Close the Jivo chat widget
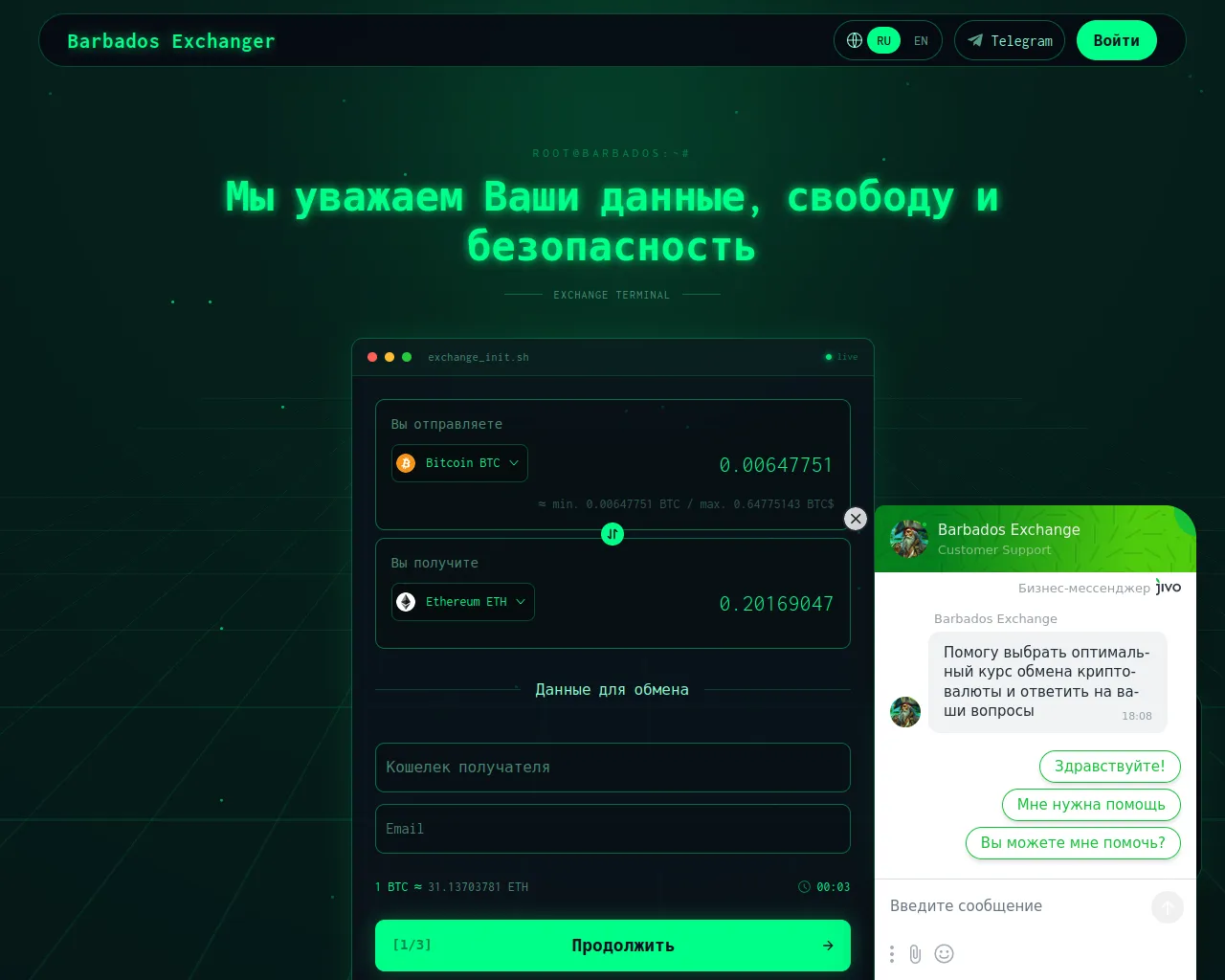The width and height of the screenshot is (1225, 980). [x=856, y=519]
